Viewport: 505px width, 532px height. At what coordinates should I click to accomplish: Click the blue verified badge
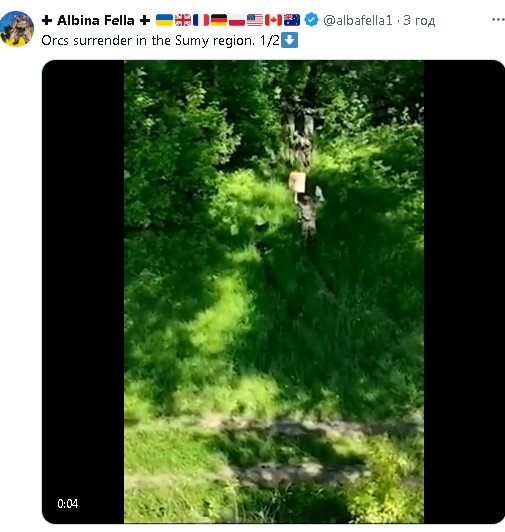coord(311,20)
